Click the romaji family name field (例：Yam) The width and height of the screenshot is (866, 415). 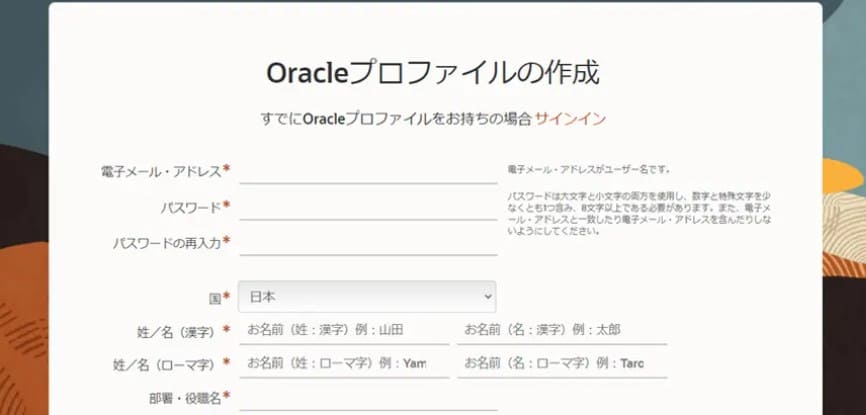pos(344,364)
